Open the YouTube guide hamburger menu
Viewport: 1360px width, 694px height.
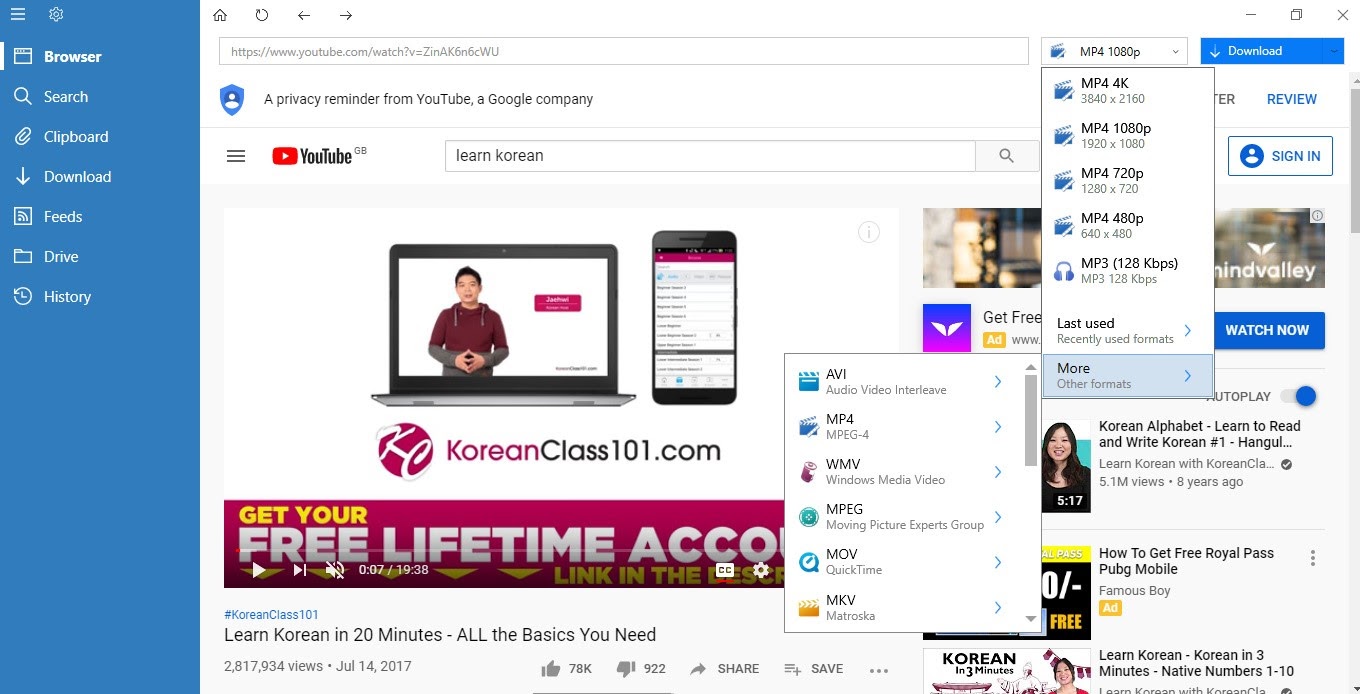[x=236, y=156]
